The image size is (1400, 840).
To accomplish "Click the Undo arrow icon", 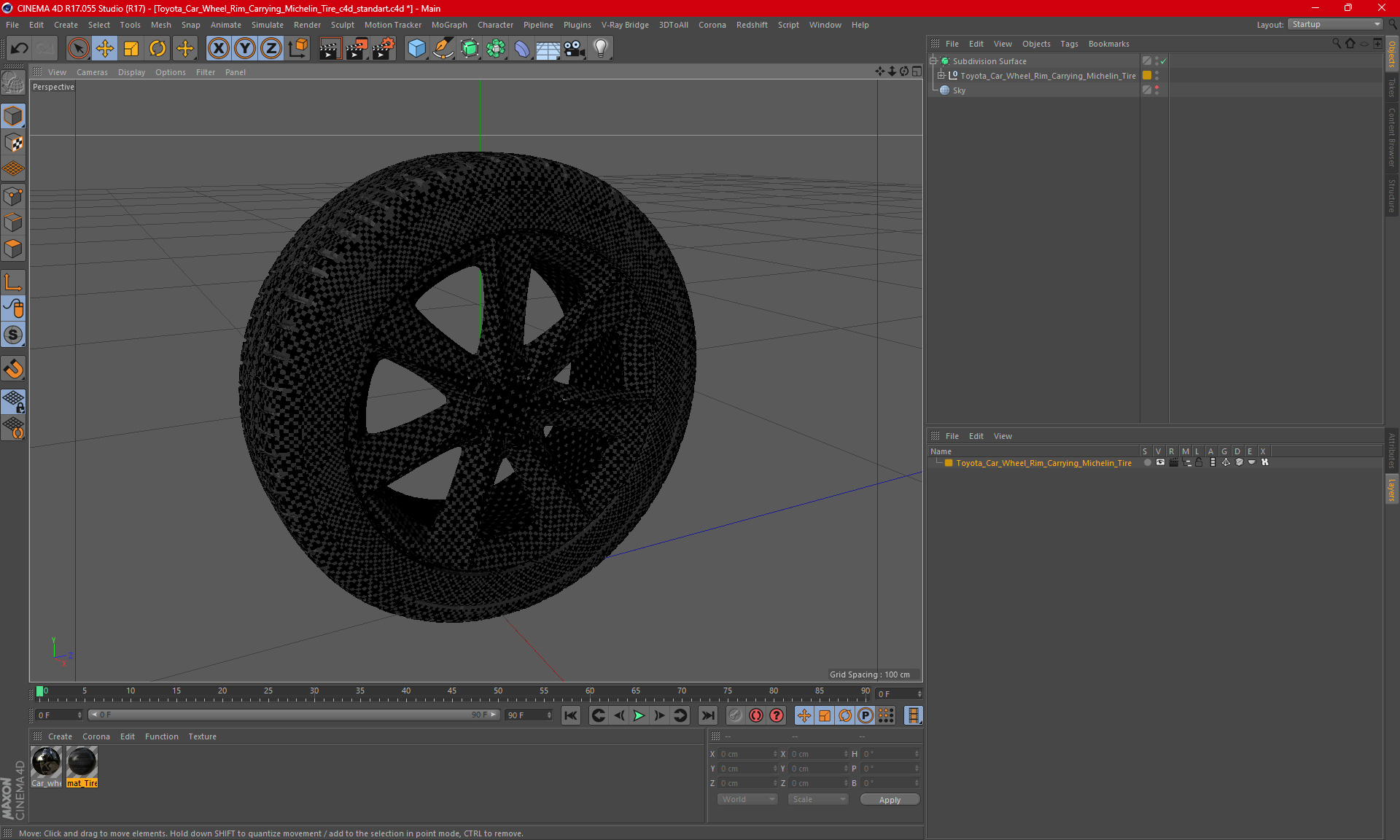I will pyautogui.click(x=20, y=49).
